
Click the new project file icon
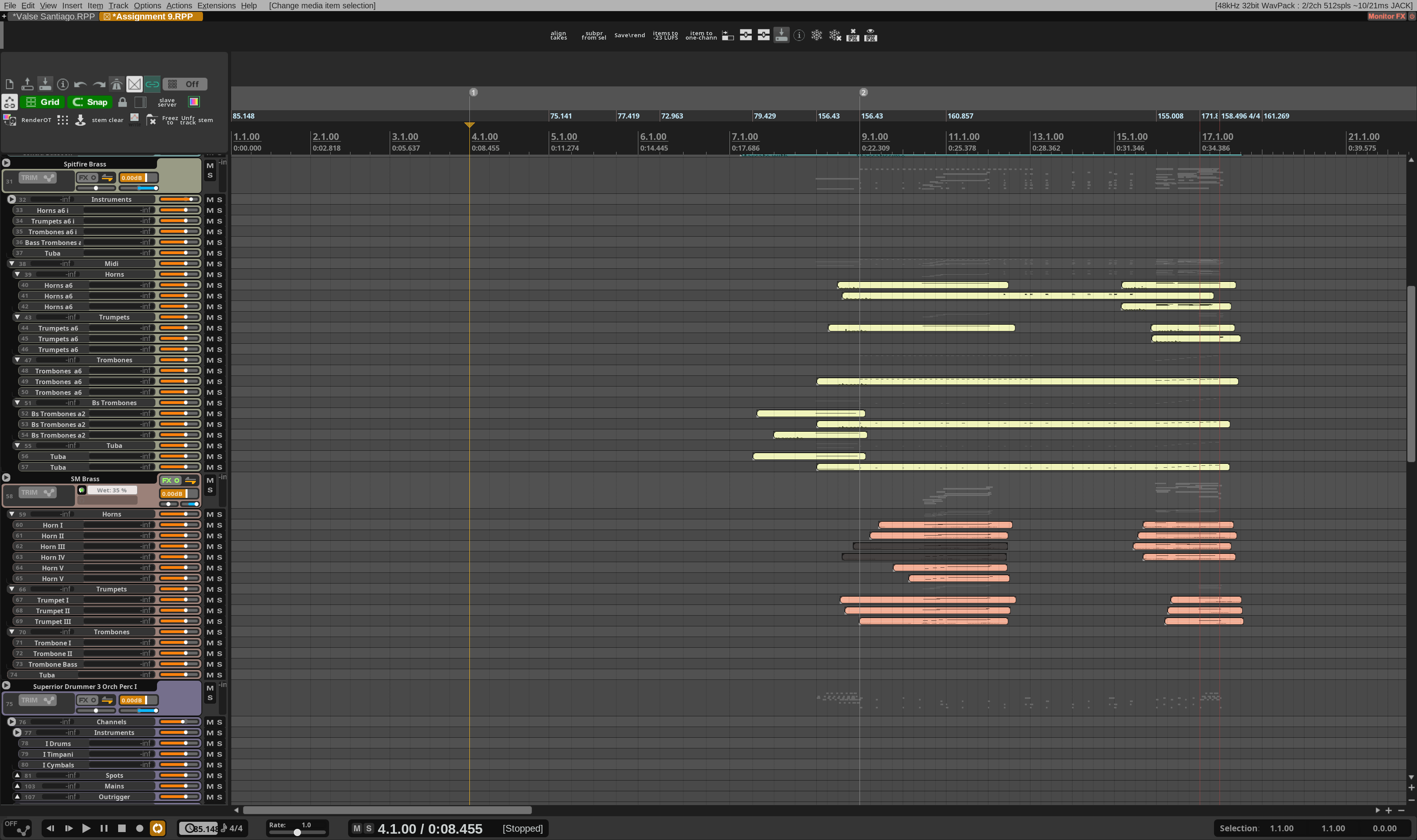point(10,84)
